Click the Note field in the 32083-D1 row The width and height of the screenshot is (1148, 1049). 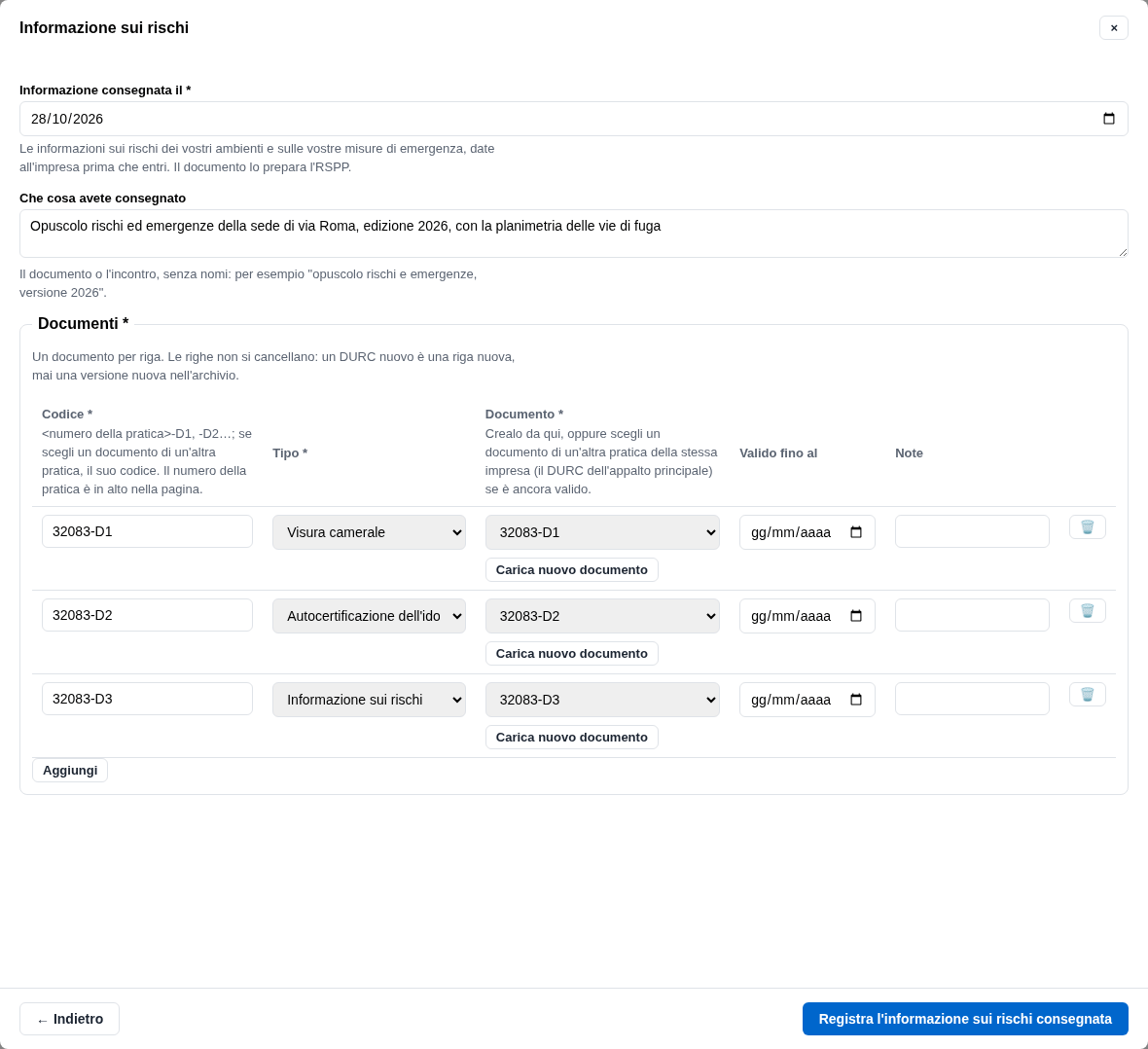point(972,531)
